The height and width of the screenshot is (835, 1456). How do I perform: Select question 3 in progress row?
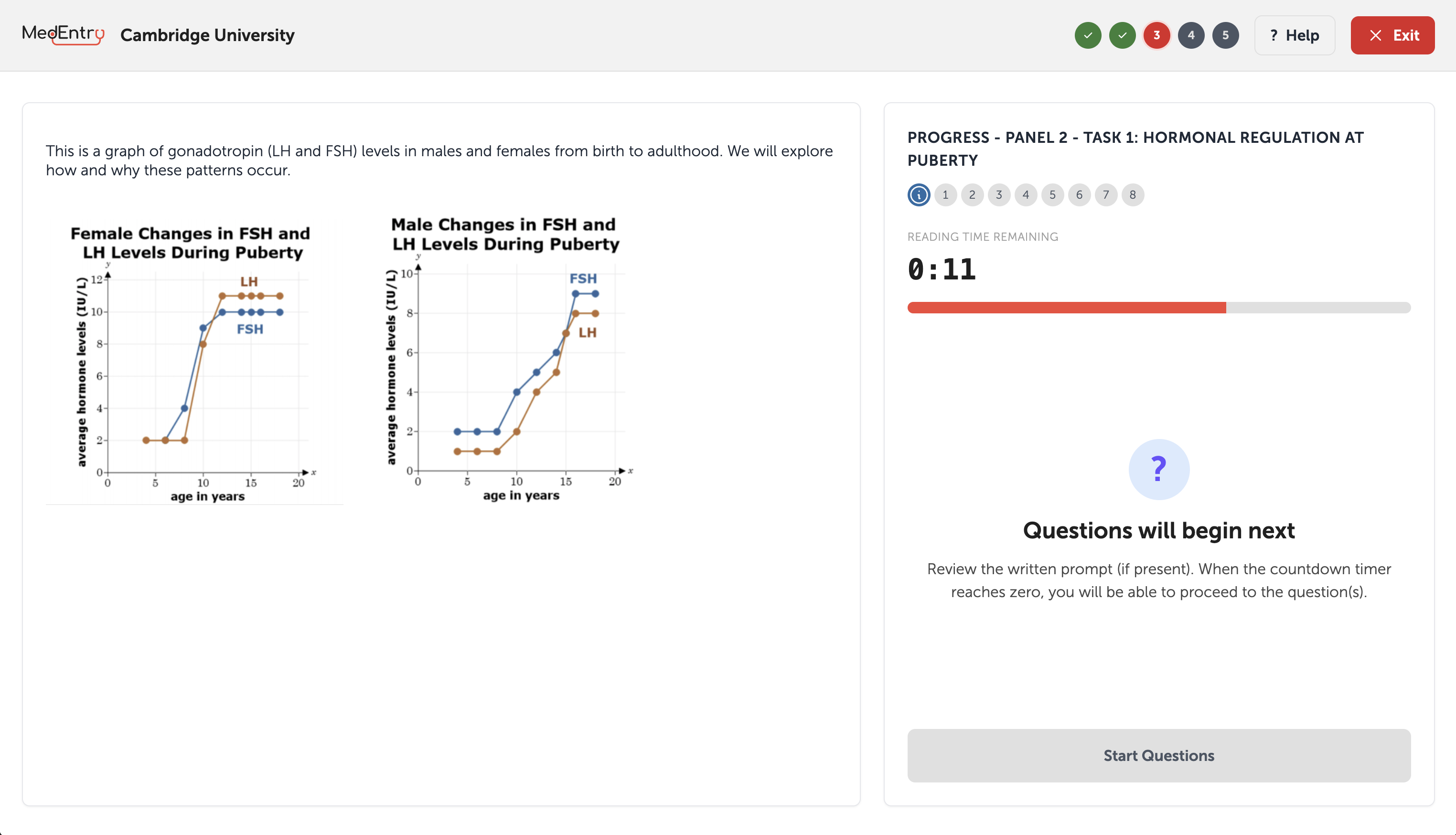pyautogui.click(x=998, y=195)
